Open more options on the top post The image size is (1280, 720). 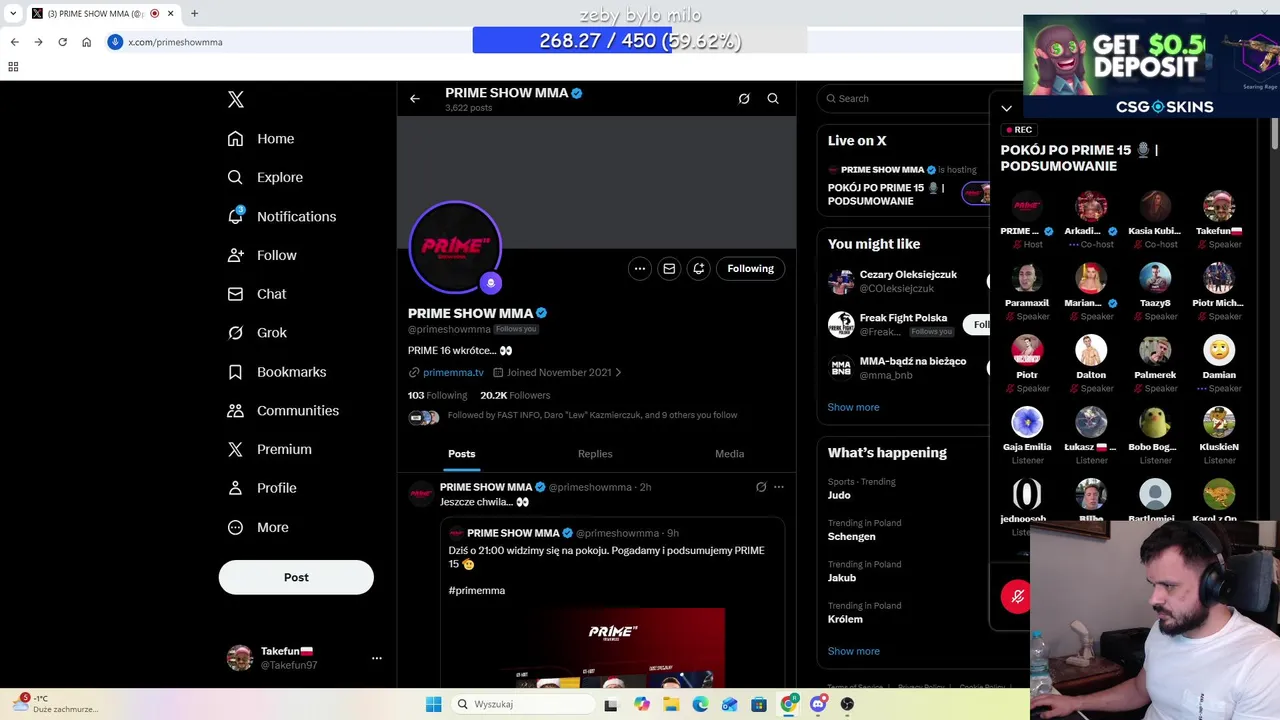tap(779, 487)
